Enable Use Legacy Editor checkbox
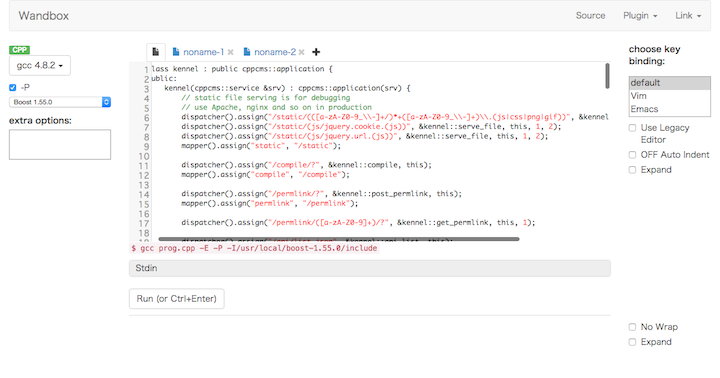Image resolution: width=720 pixels, height=378 pixels. [x=632, y=128]
